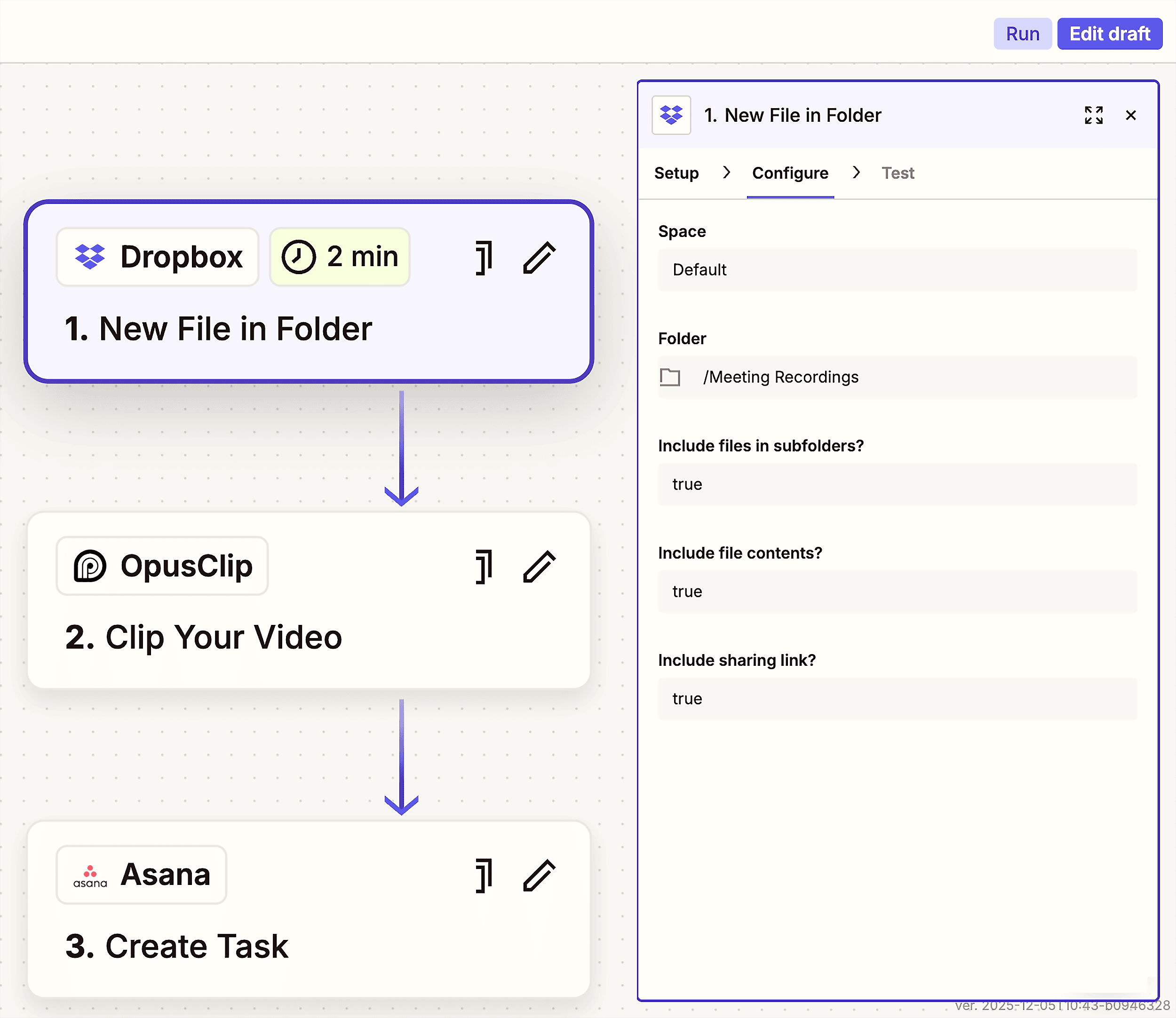The width and height of the screenshot is (1176, 1018).
Task: Click the Edit draft button
Action: point(1109,33)
